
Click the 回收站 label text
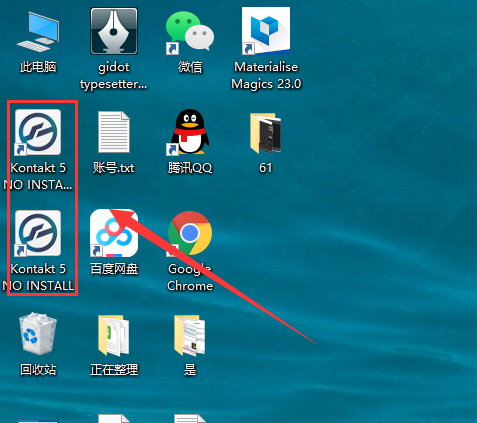point(38,369)
